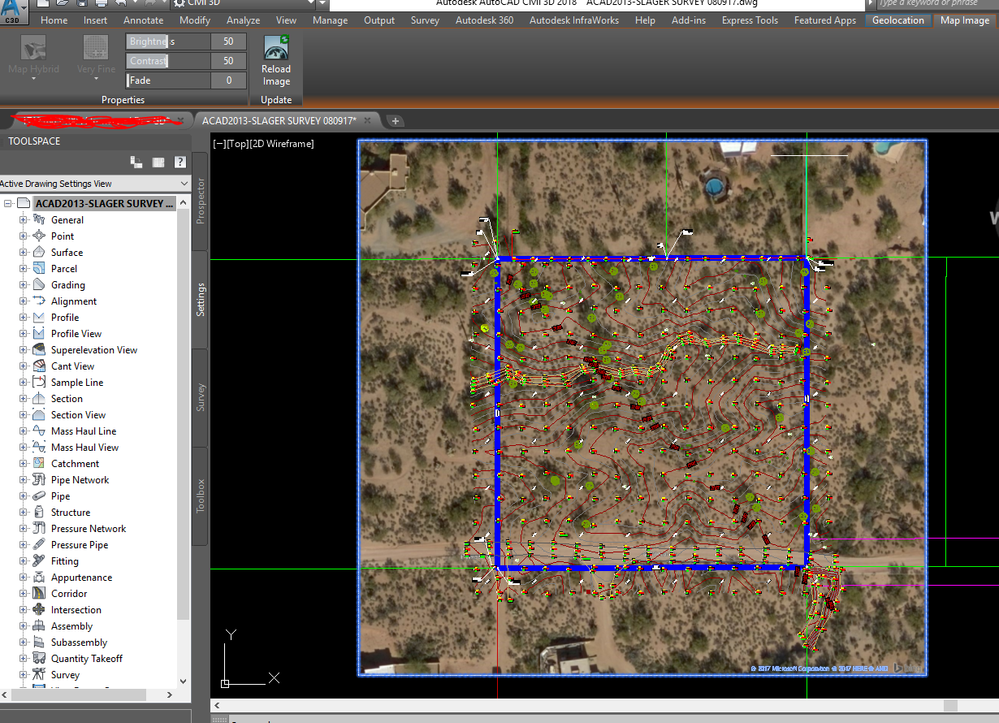Click the Toolspace panel toggle icon beside help
Screen dimensions: 999x723
pos(159,162)
